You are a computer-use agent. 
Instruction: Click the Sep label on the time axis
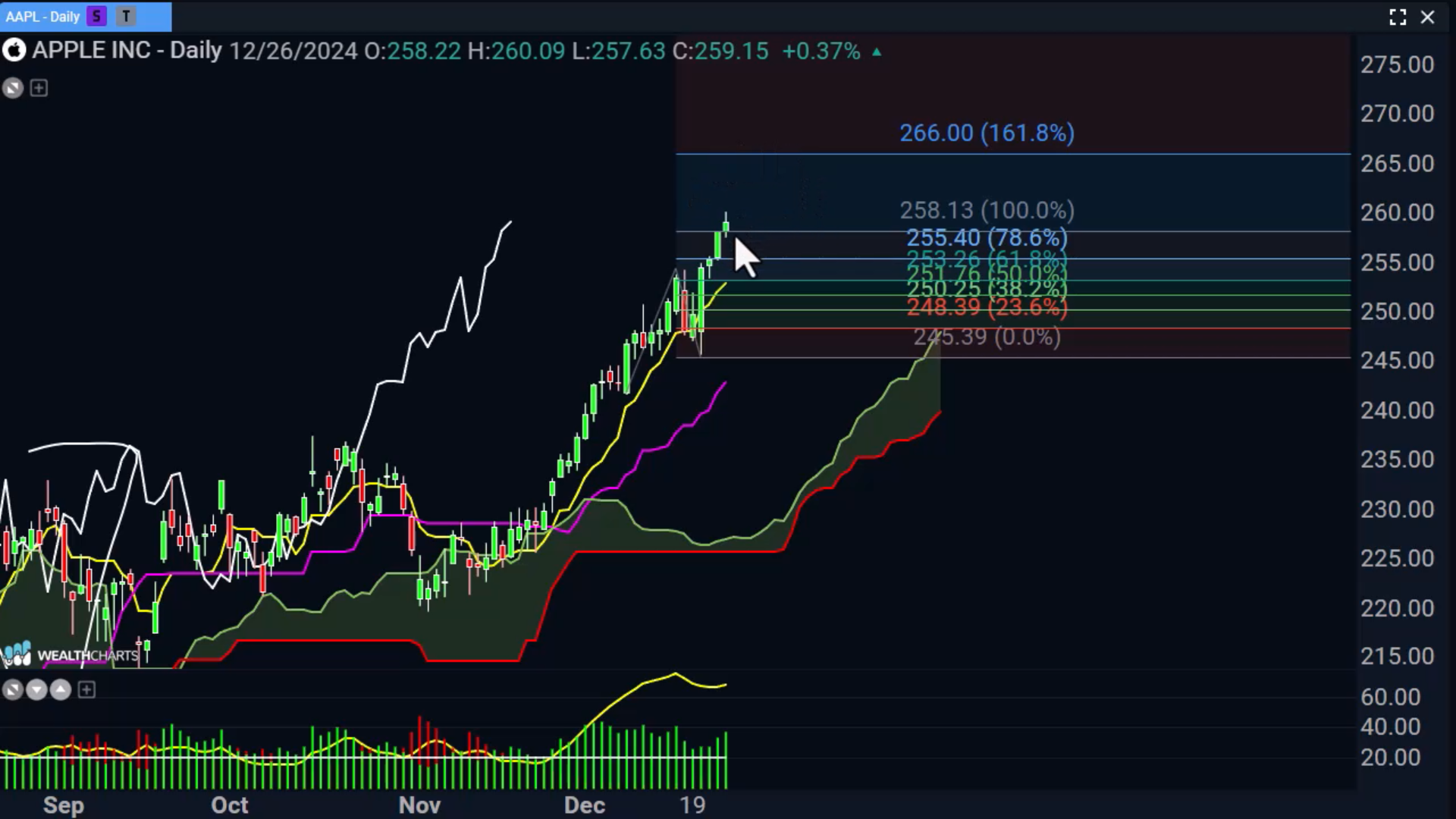[64, 805]
